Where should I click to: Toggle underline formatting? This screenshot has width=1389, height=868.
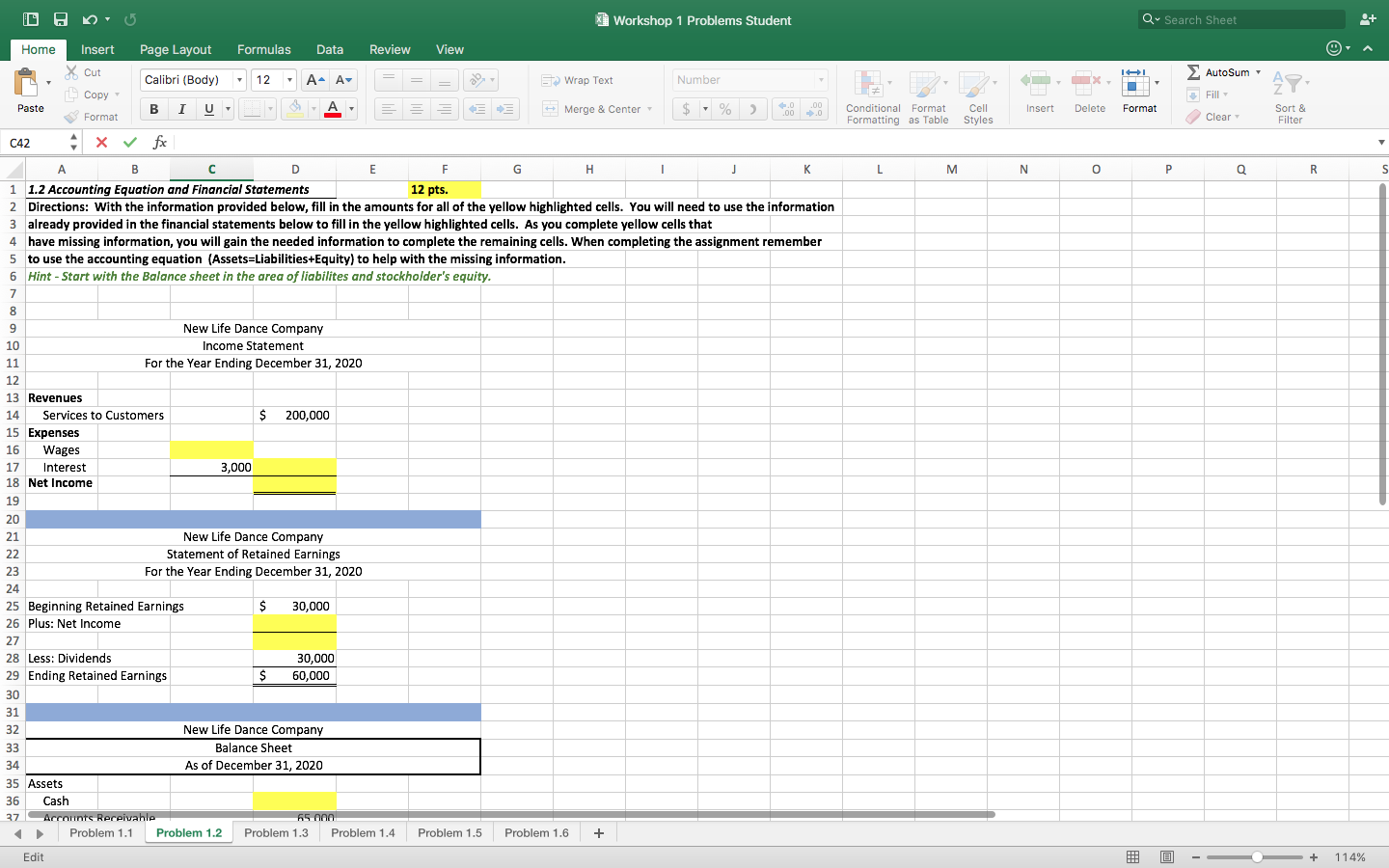coord(207,109)
